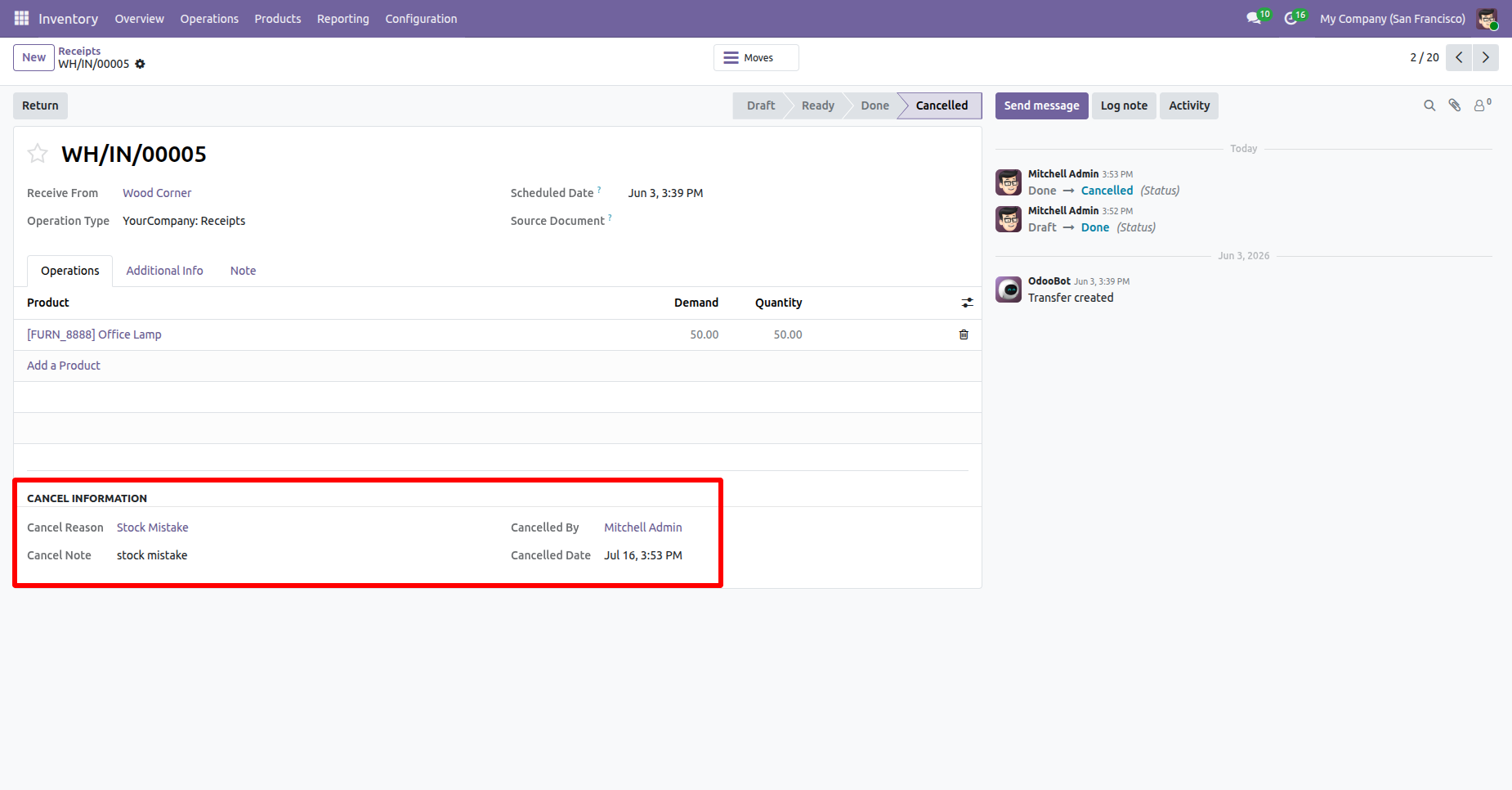
Task: Show followers icon in chatter
Action: coord(1482,105)
